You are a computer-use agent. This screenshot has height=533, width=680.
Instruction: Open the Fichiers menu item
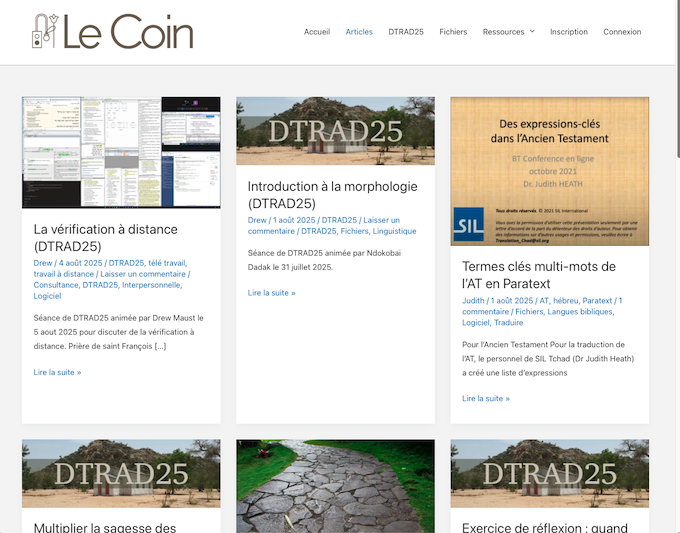pyautogui.click(x=453, y=32)
